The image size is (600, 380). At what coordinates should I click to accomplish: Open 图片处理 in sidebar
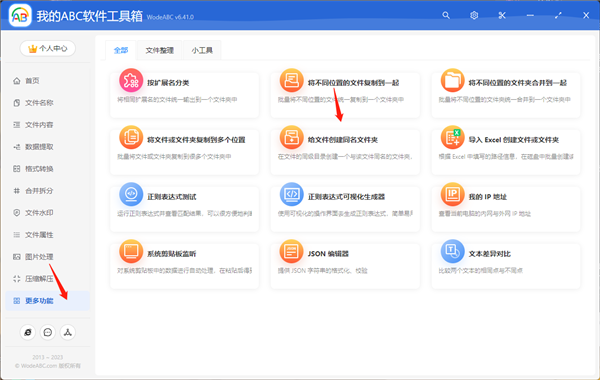tap(47, 257)
